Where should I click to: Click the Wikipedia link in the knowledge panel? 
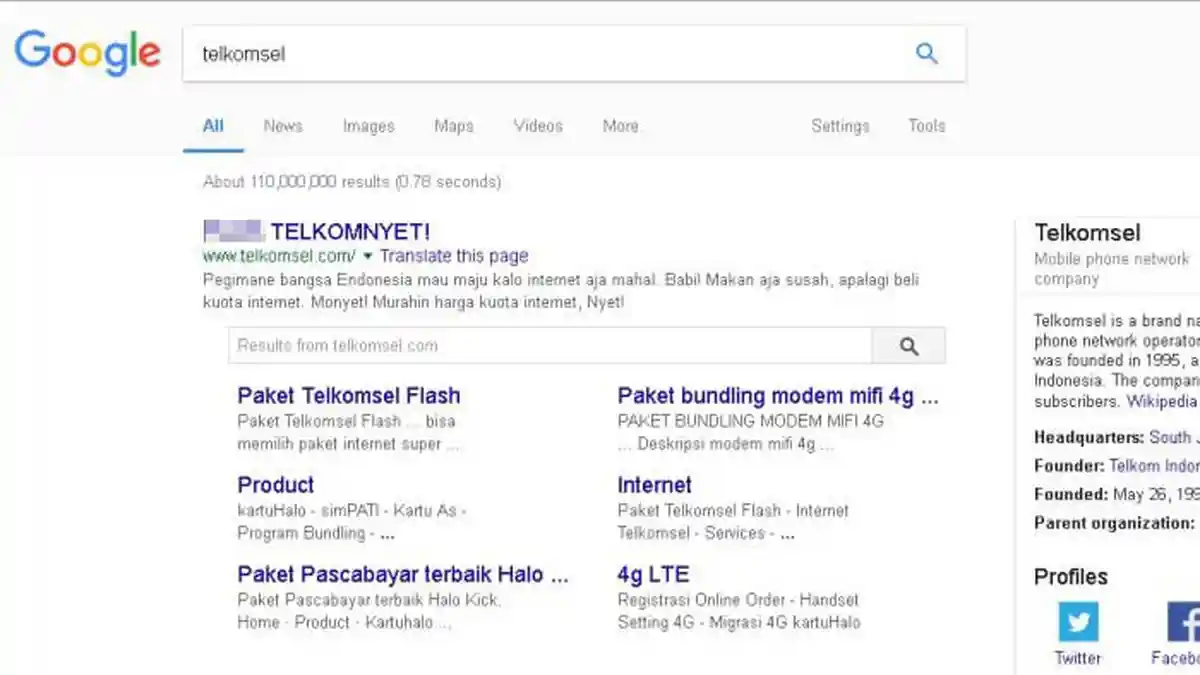click(1162, 402)
